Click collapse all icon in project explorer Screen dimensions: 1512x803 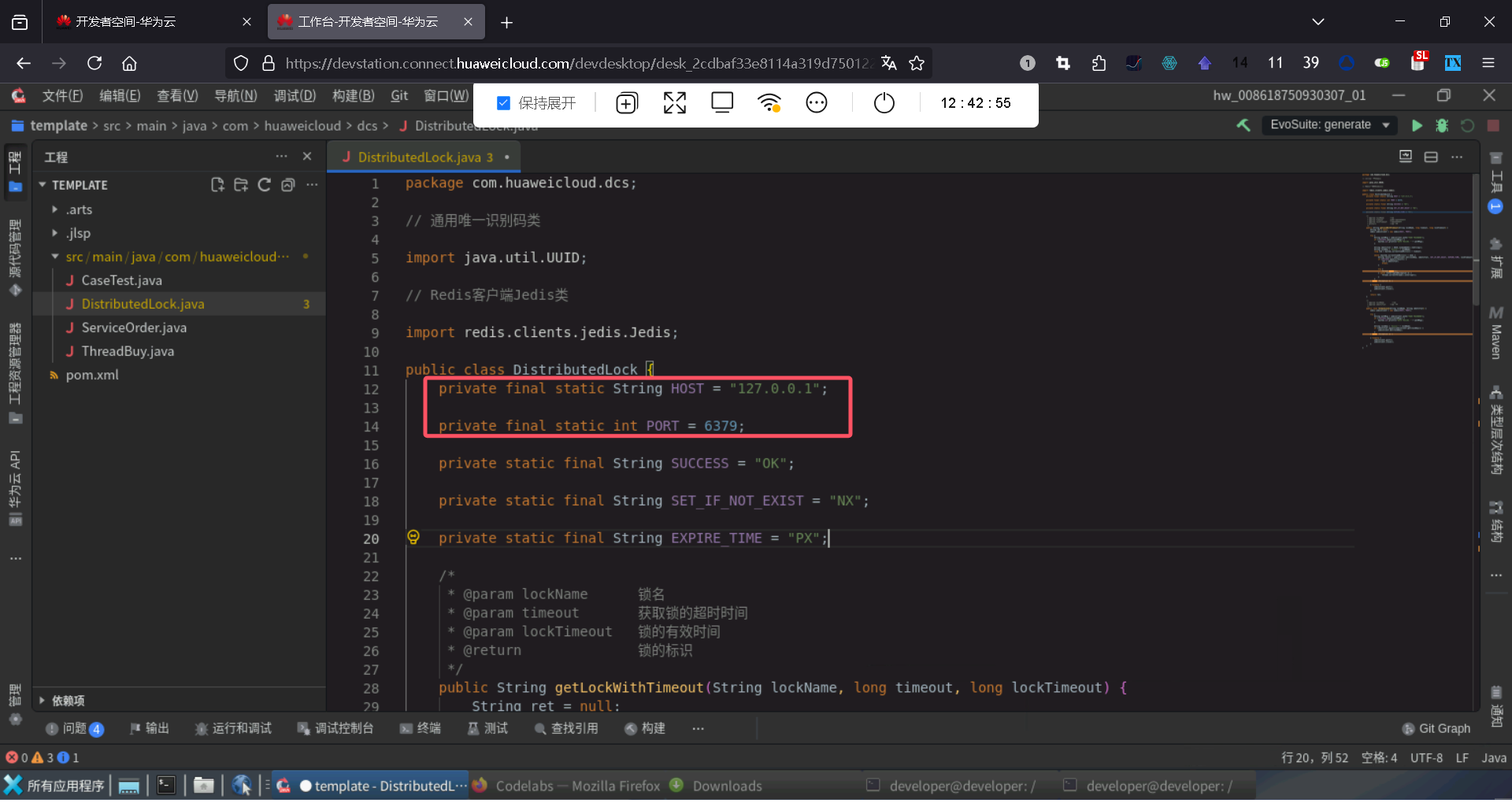288,185
